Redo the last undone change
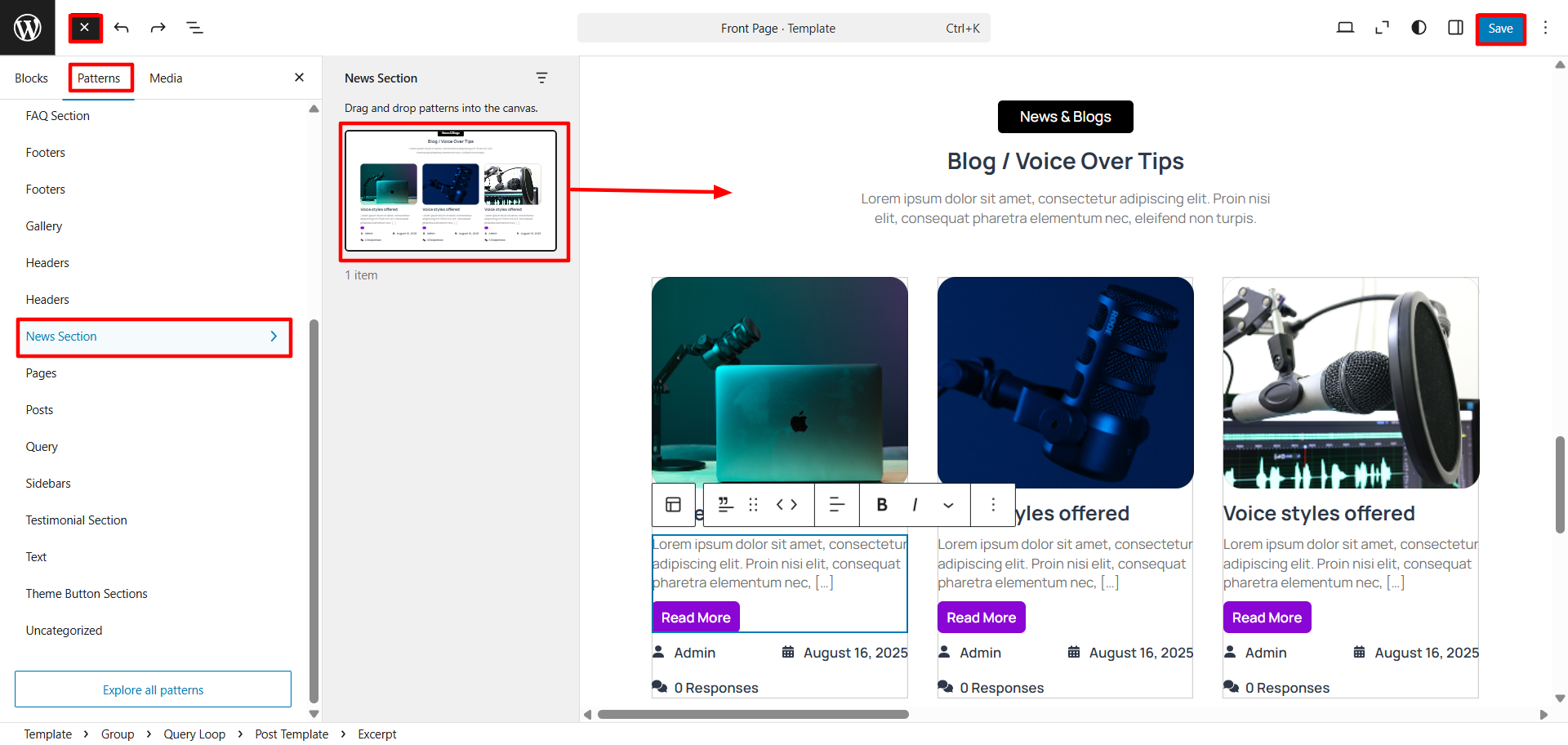This screenshot has height=745, width=1568. 158,28
